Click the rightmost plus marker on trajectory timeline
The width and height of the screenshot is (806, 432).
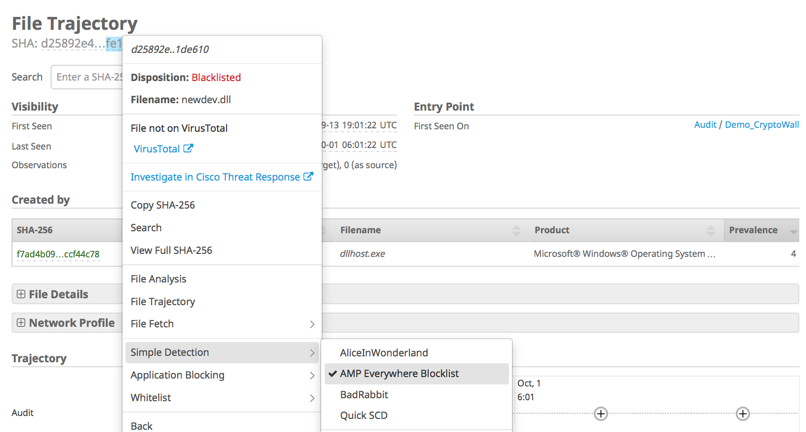click(742, 413)
